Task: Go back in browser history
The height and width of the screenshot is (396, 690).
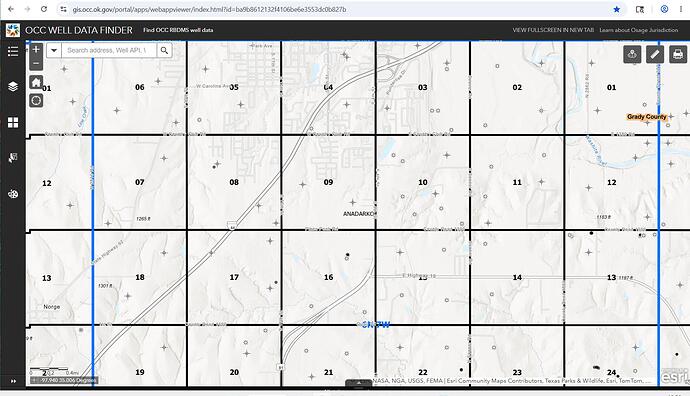Action: click(x=11, y=9)
